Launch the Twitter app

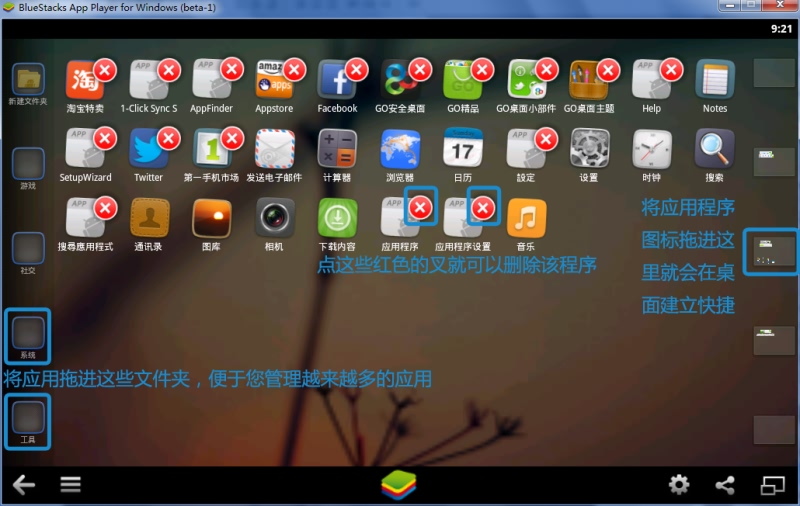pyautogui.click(x=148, y=149)
